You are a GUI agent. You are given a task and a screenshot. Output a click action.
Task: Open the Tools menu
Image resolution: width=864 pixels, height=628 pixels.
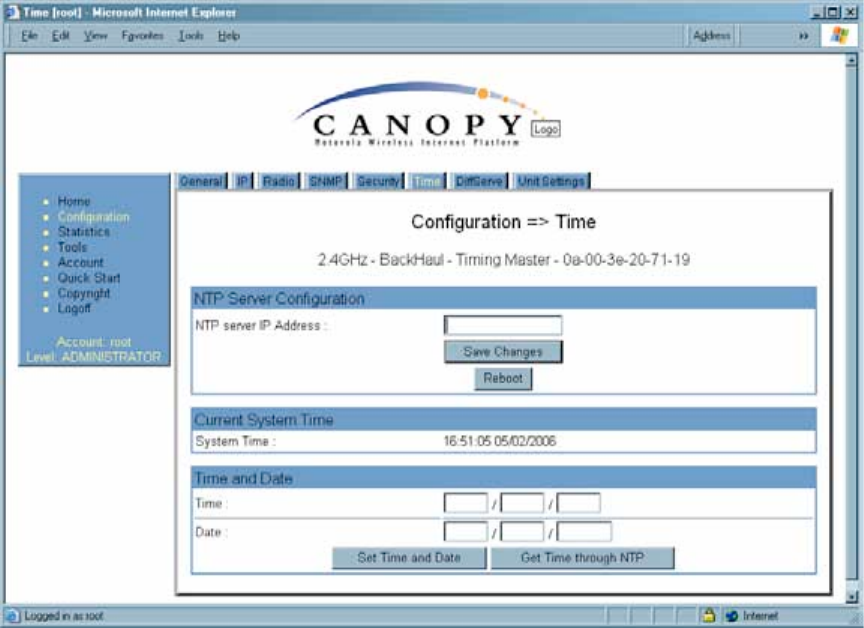click(191, 36)
